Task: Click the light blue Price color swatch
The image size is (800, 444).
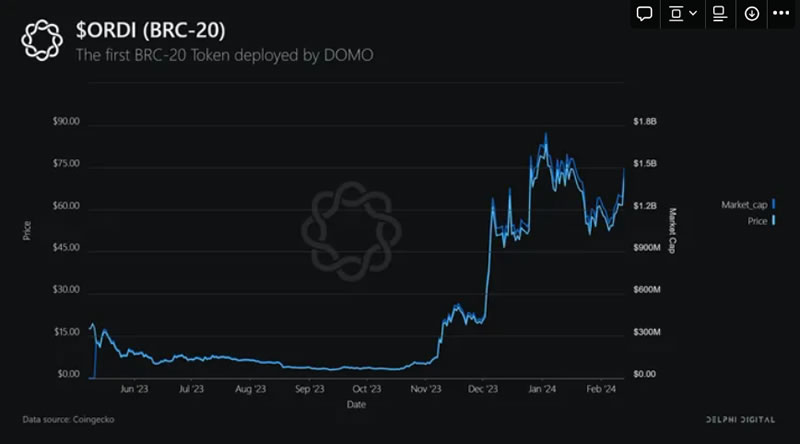Action: point(774,220)
